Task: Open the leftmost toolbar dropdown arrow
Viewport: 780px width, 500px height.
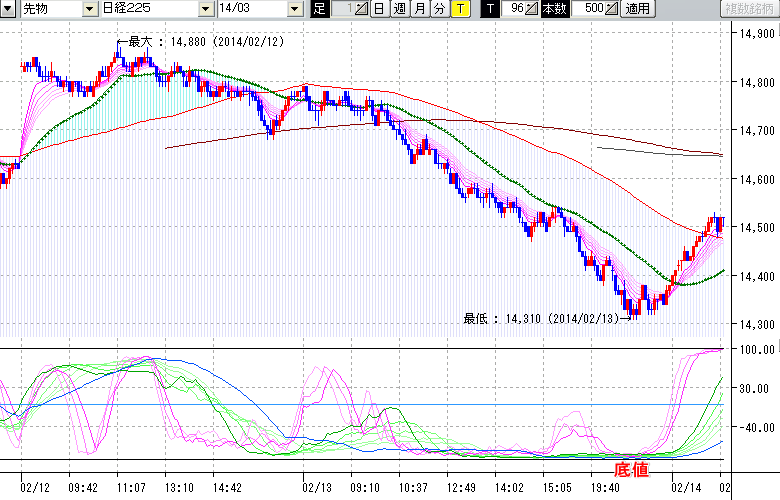Action: (x=8, y=9)
